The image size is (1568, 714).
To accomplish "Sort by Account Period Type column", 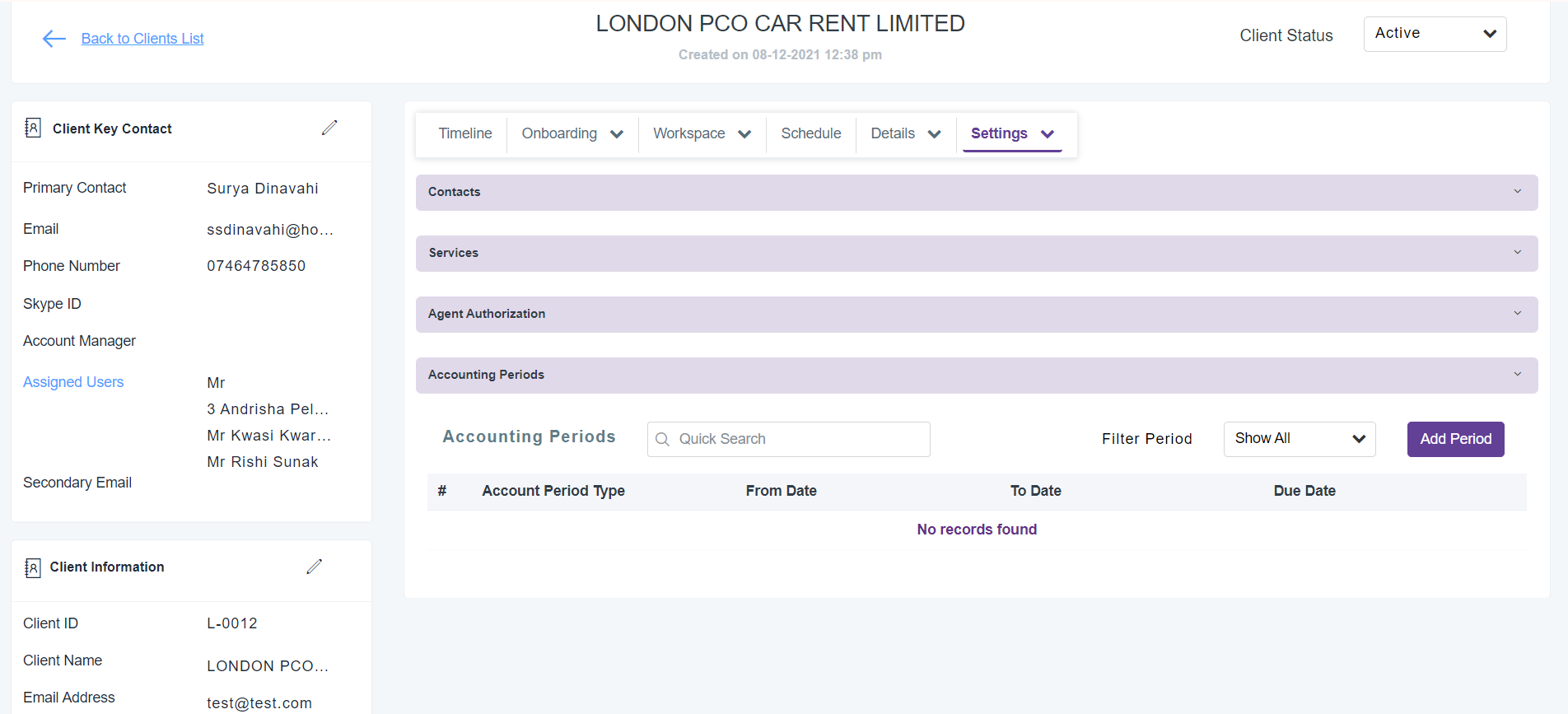I will click(x=553, y=491).
